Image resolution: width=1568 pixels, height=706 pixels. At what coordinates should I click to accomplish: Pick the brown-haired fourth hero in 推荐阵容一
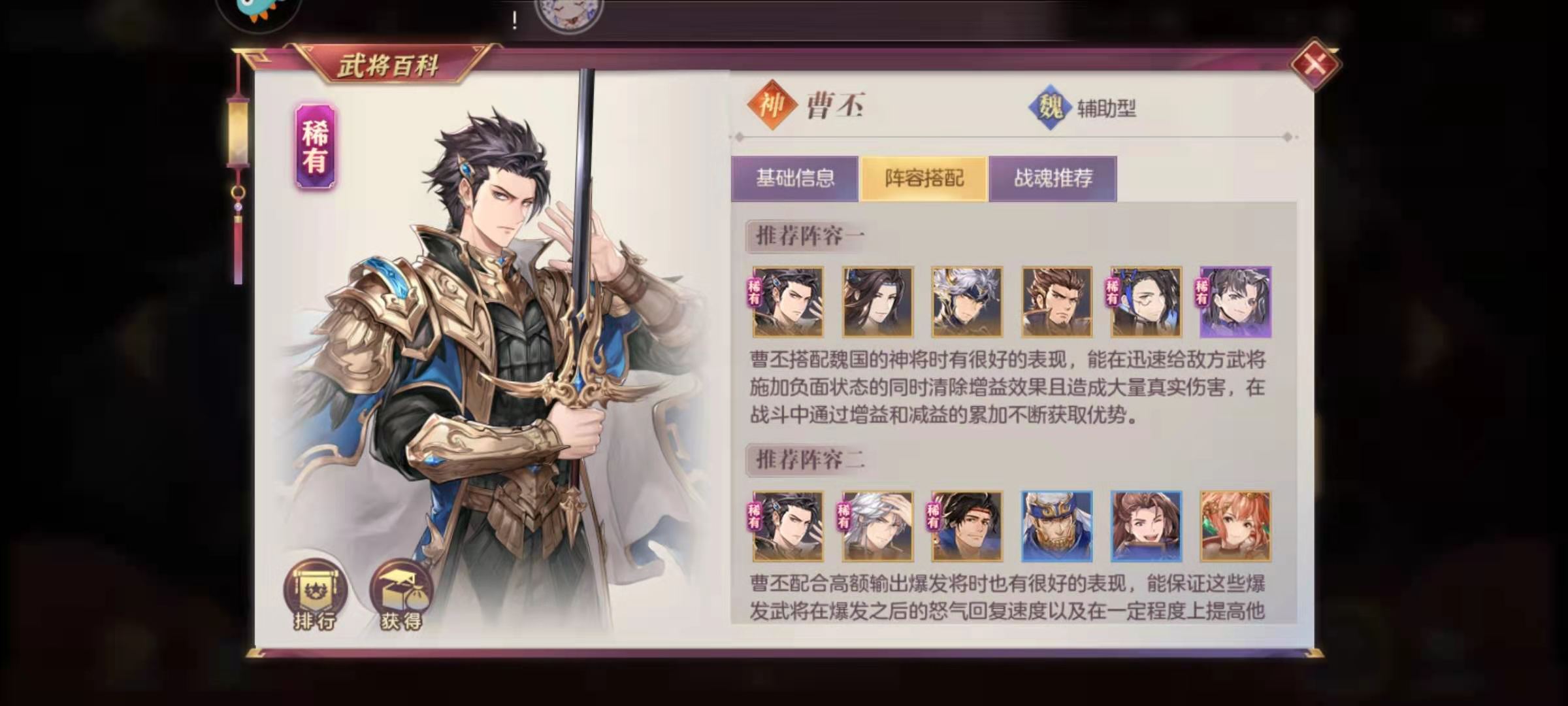(1056, 302)
